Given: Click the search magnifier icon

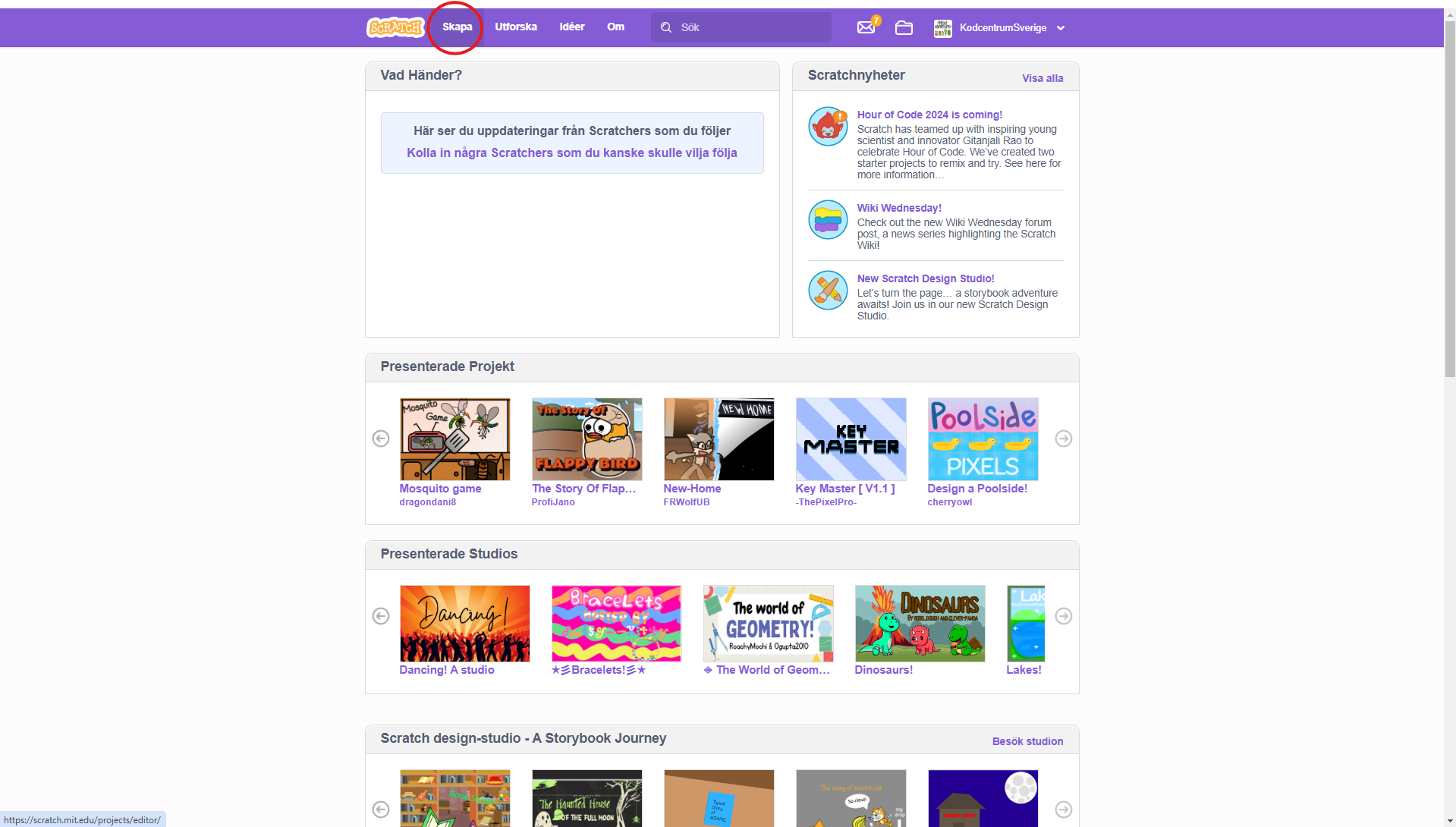Looking at the screenshot, I should pos(666,27).
